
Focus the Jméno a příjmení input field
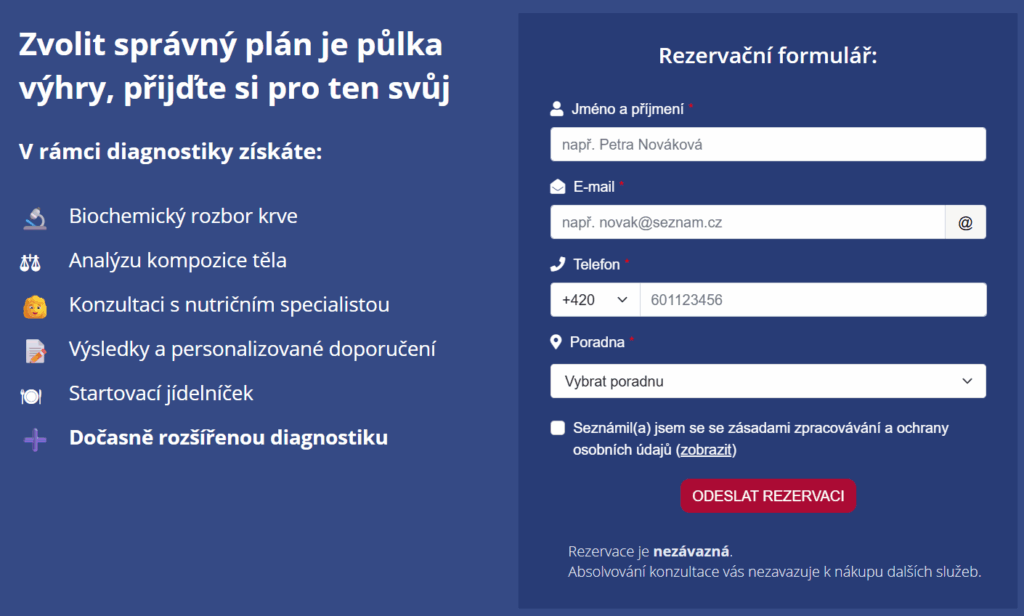[x=768, y=144]
